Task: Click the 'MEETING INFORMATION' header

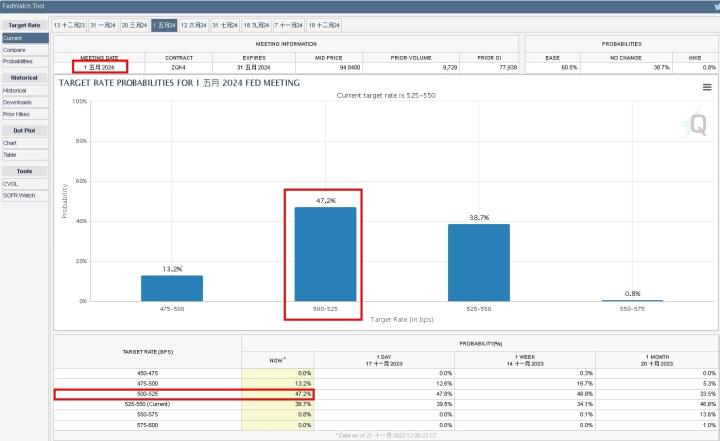Action: [286, 44]
